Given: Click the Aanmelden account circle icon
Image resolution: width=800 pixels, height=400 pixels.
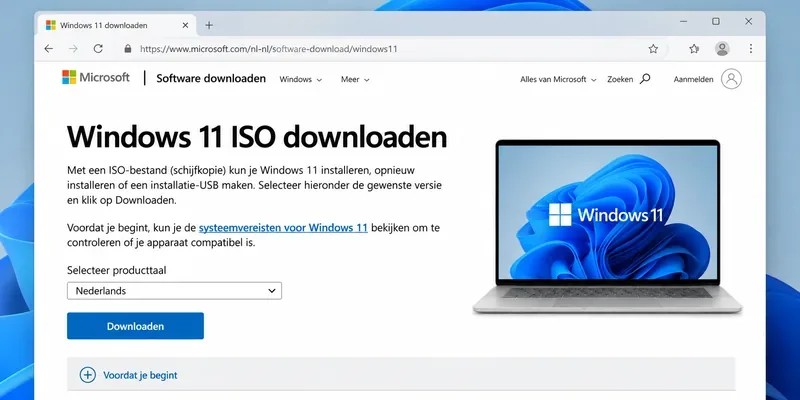Looking at the screenshot, I should [x=731, y=79].
